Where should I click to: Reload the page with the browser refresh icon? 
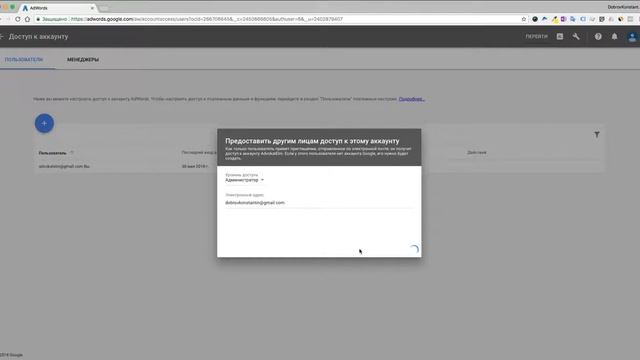coord(18,19)
